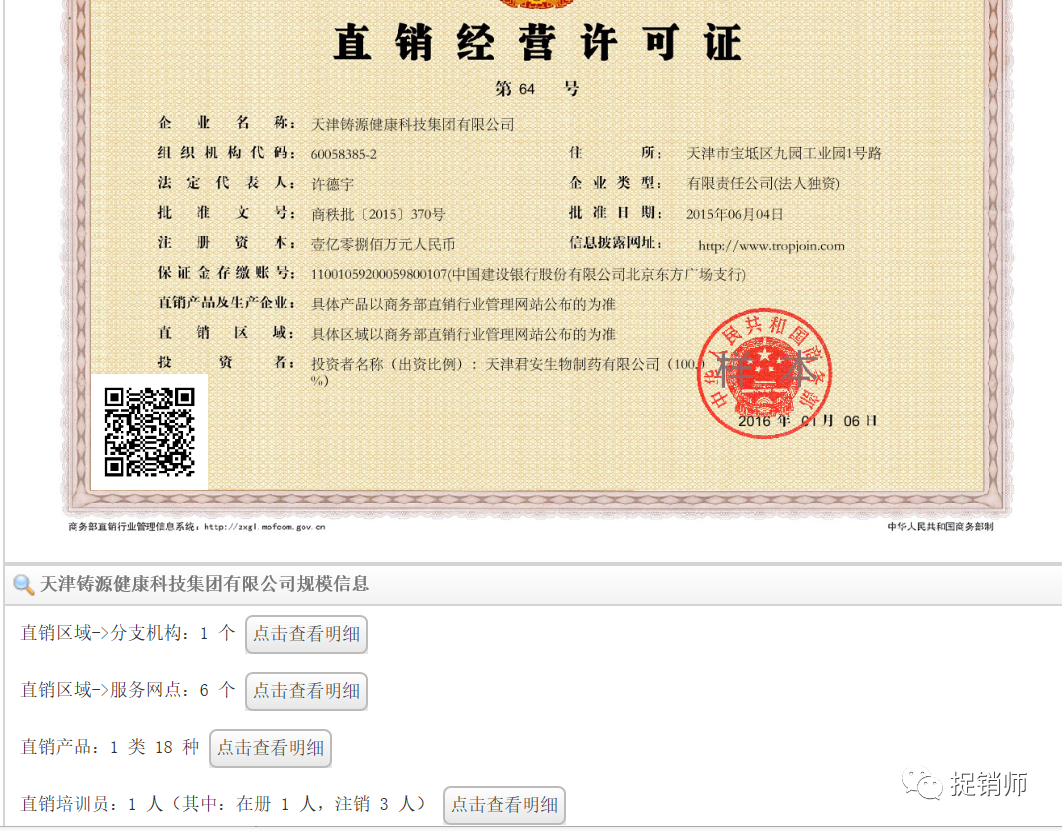The width and height of the screenshot is (1062, 831).
Task: Open 直销培训员 trainer details button
Action: point(504,805)
